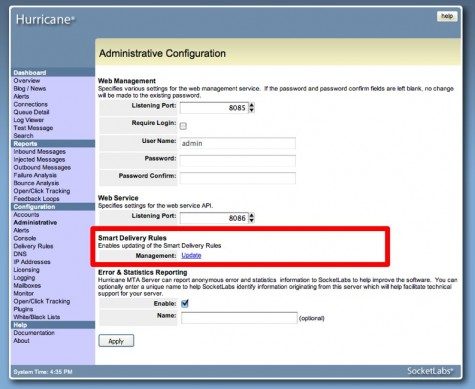Click Web Service Listening Port field 8086

click(x=214, y=218)
